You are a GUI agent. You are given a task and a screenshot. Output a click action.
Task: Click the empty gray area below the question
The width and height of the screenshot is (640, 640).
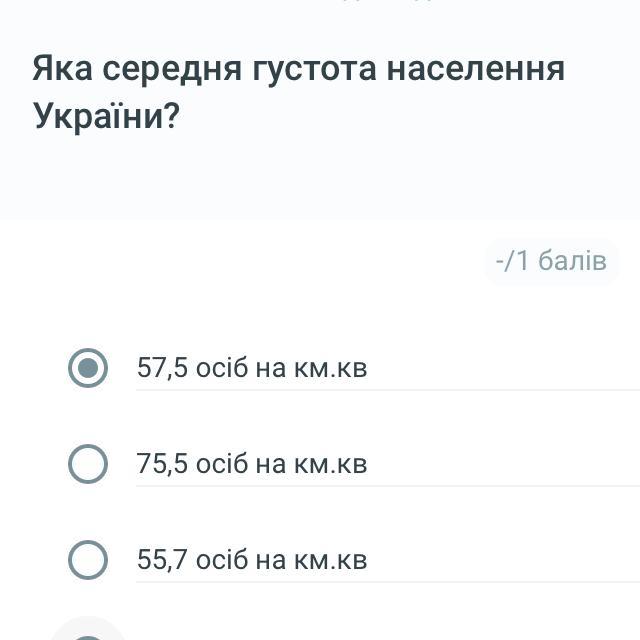point(320,180)
